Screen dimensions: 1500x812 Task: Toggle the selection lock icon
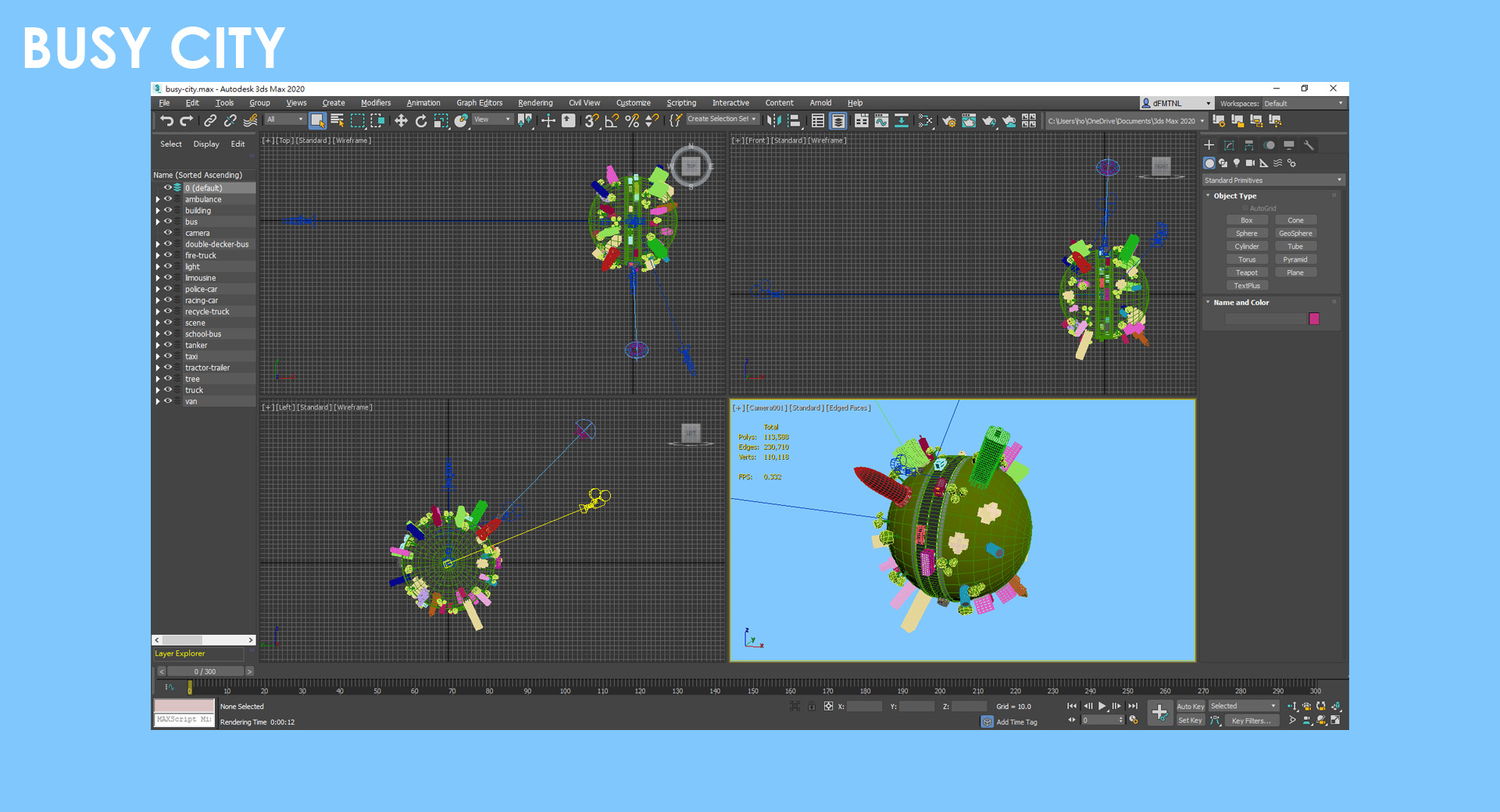[x=811, y=707]
